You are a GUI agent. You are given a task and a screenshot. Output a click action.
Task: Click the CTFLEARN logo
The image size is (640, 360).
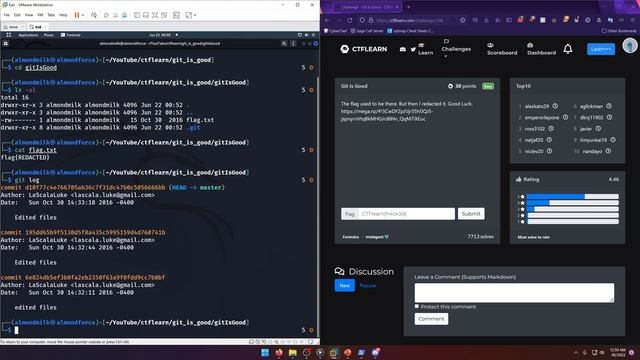(x=364, y=49)
